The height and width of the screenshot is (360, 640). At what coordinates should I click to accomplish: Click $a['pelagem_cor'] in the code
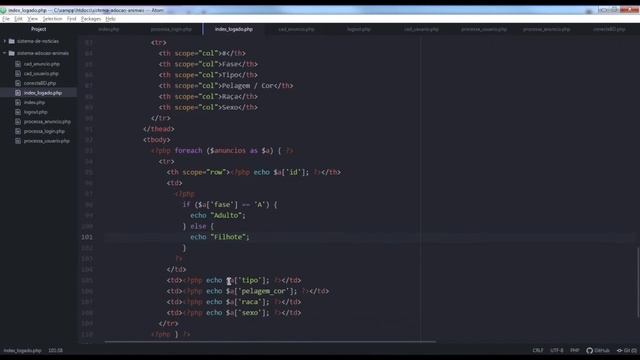click(x=261, y=291)
